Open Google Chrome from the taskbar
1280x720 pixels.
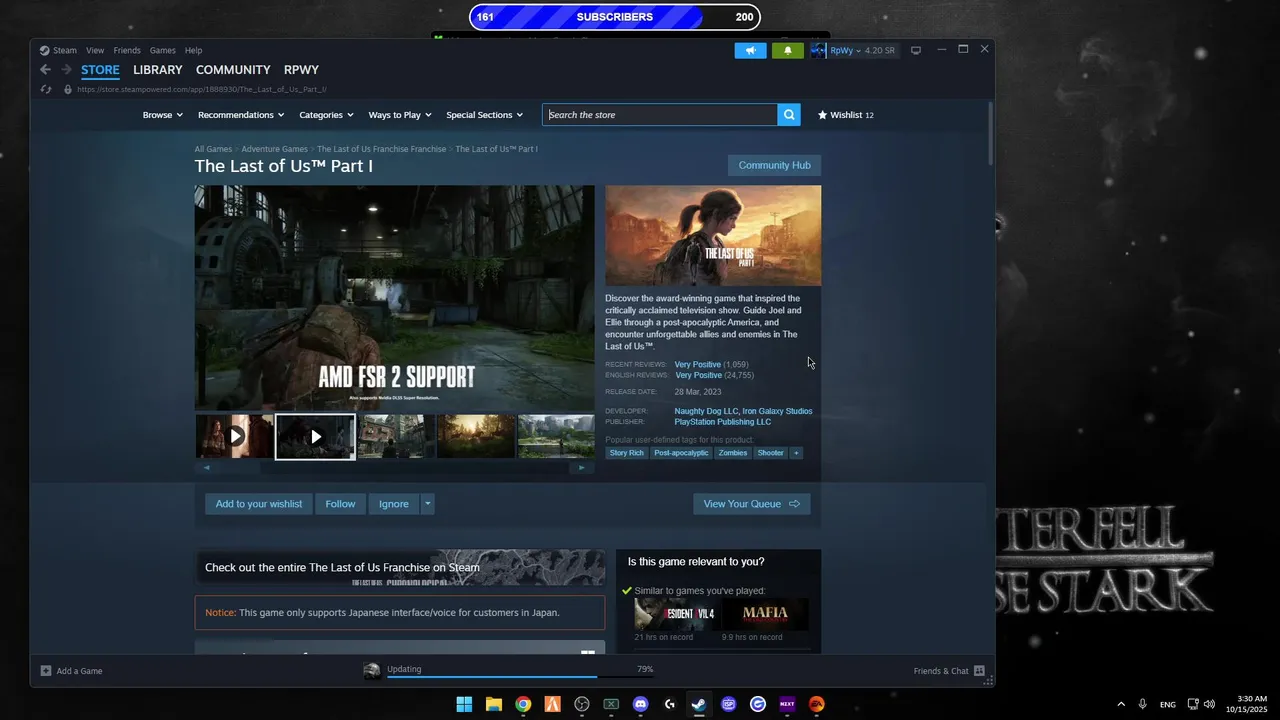523,704
